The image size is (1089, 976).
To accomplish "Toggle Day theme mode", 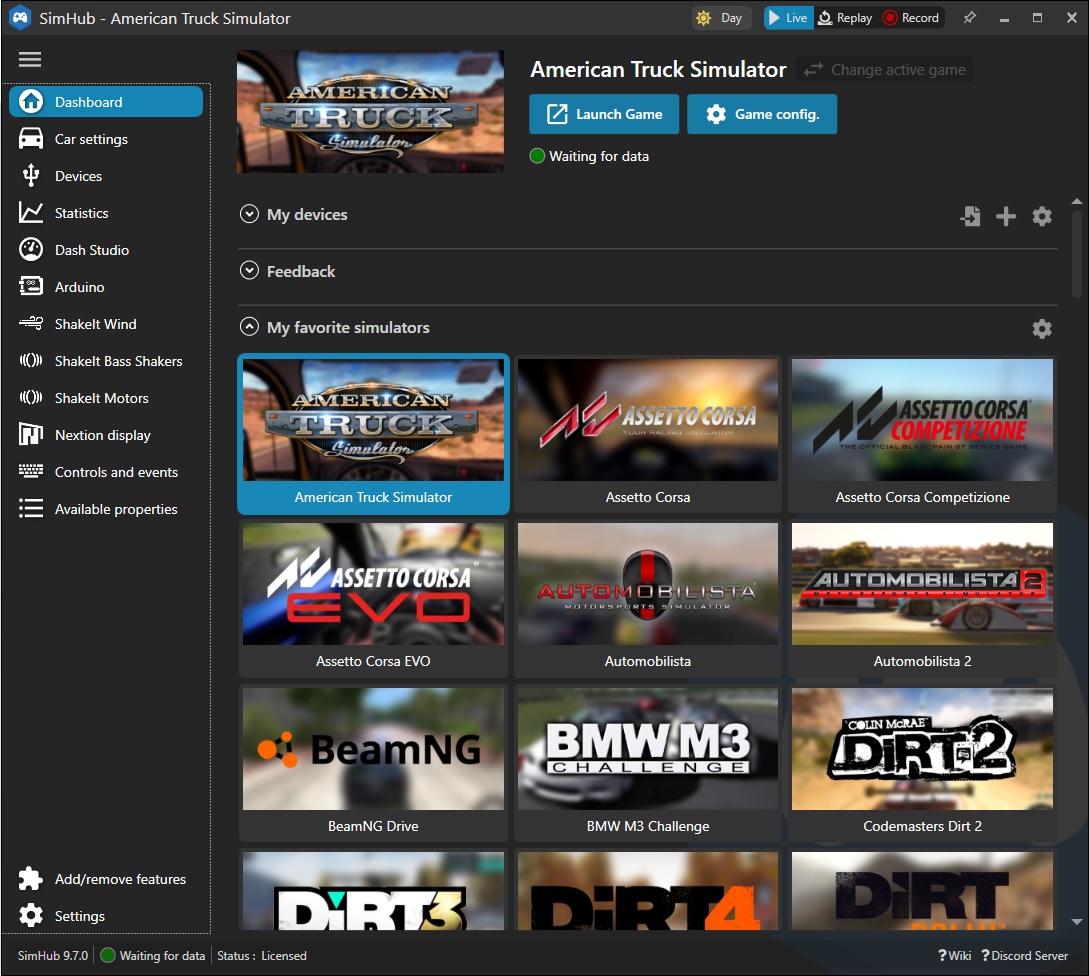I will click(x=720, y=18).
